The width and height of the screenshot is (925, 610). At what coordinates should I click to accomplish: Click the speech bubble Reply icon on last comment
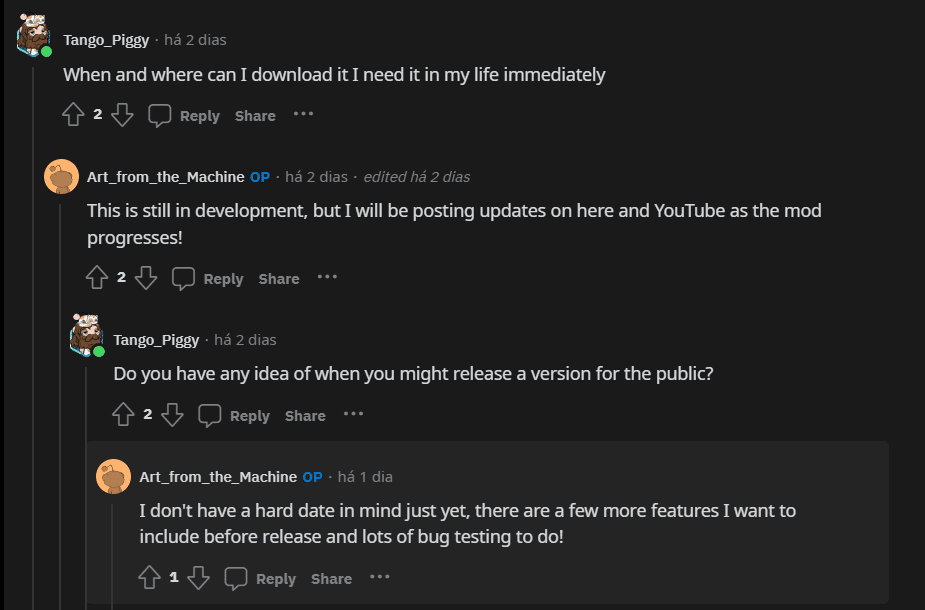[233, 578]
